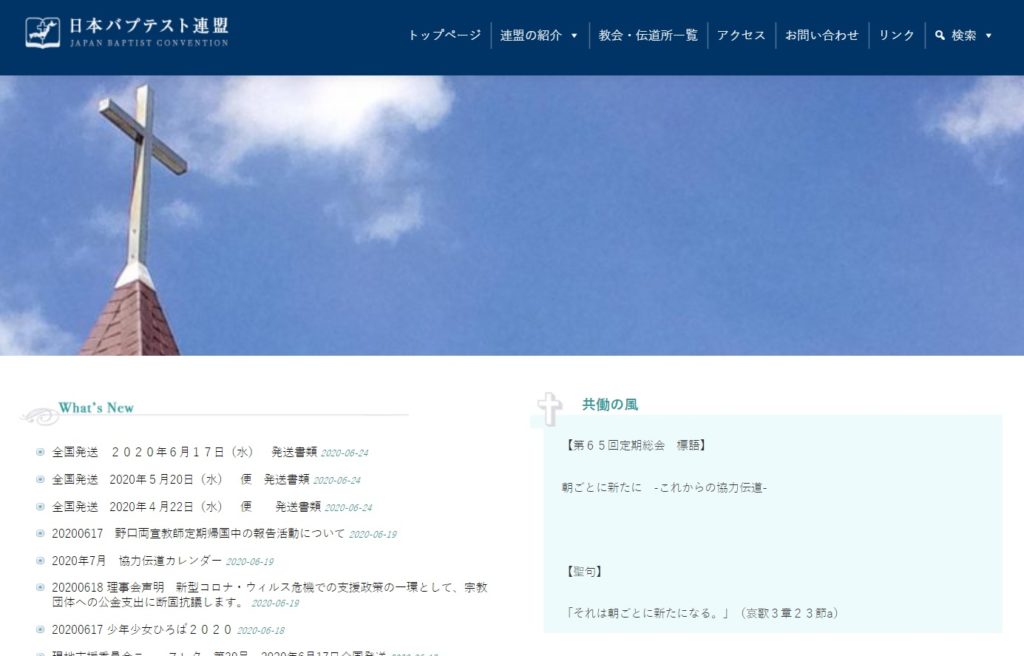Image resolution: width=1024 pixels, height=656 pixels.
Task: Open 少年少女ひろば2020 link
Action: coord(142,630)
